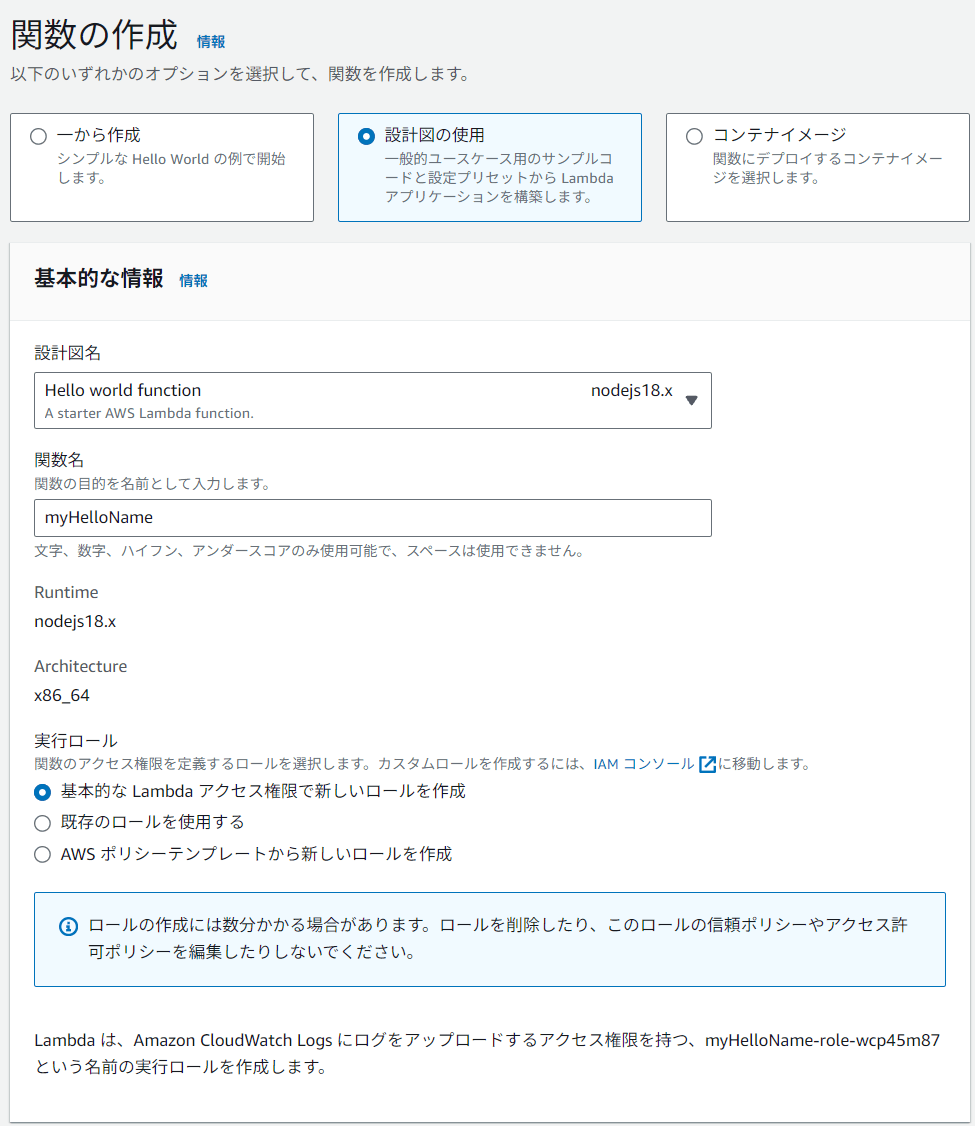Select the コンテナイメージ radio option
The height and width of the screenshot is (1126, 975).
(x=694, y=136)
